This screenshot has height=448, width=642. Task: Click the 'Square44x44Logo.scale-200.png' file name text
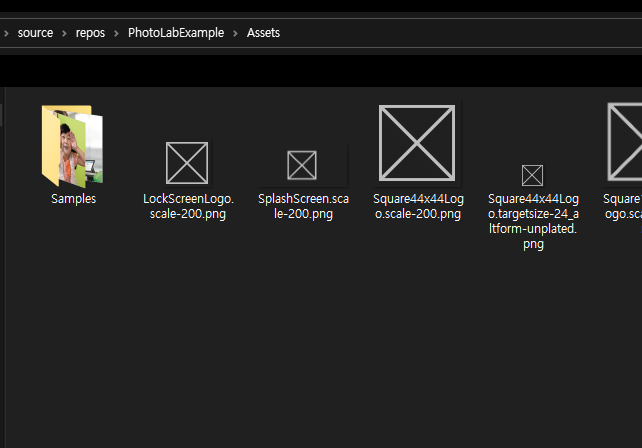coord(418,206)
